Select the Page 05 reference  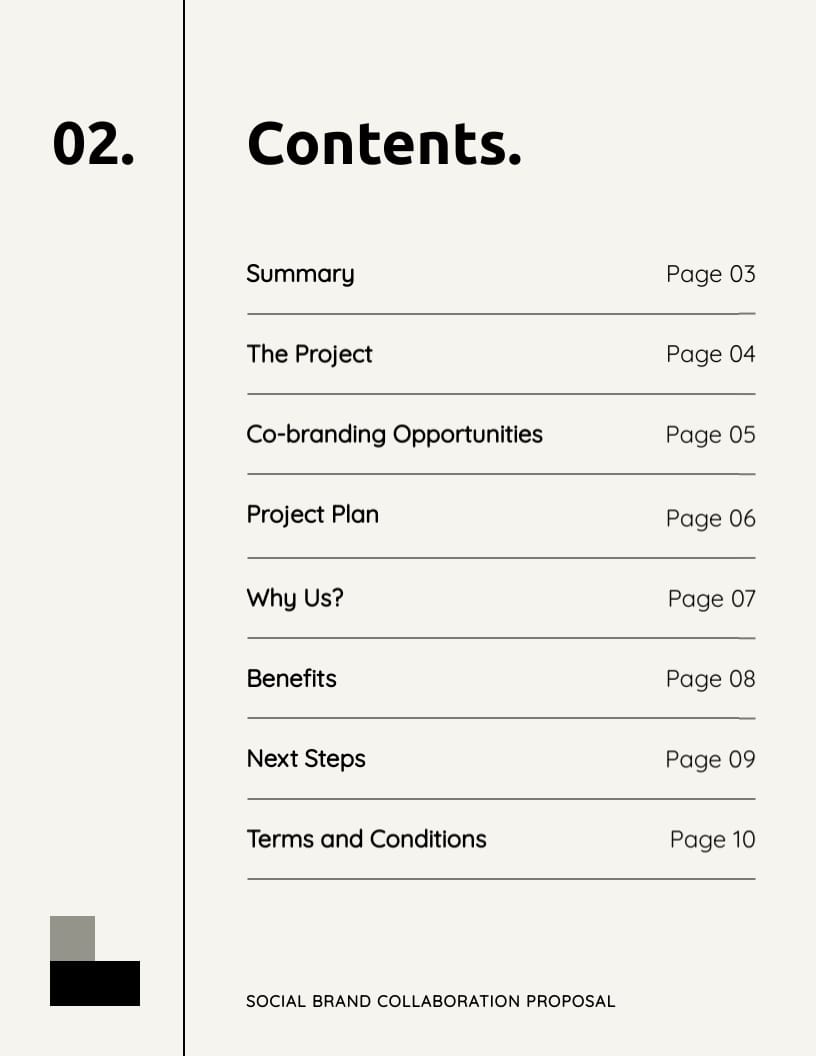pyautogui.click(x=711, y=435)
